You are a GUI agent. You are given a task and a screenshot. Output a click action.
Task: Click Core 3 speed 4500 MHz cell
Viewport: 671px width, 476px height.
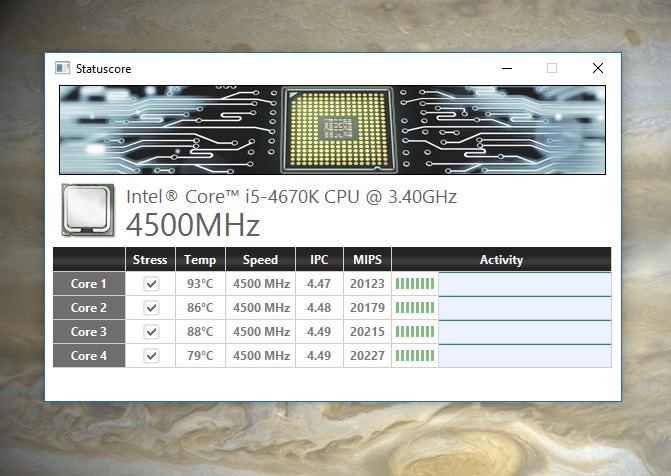coord(261,332)
